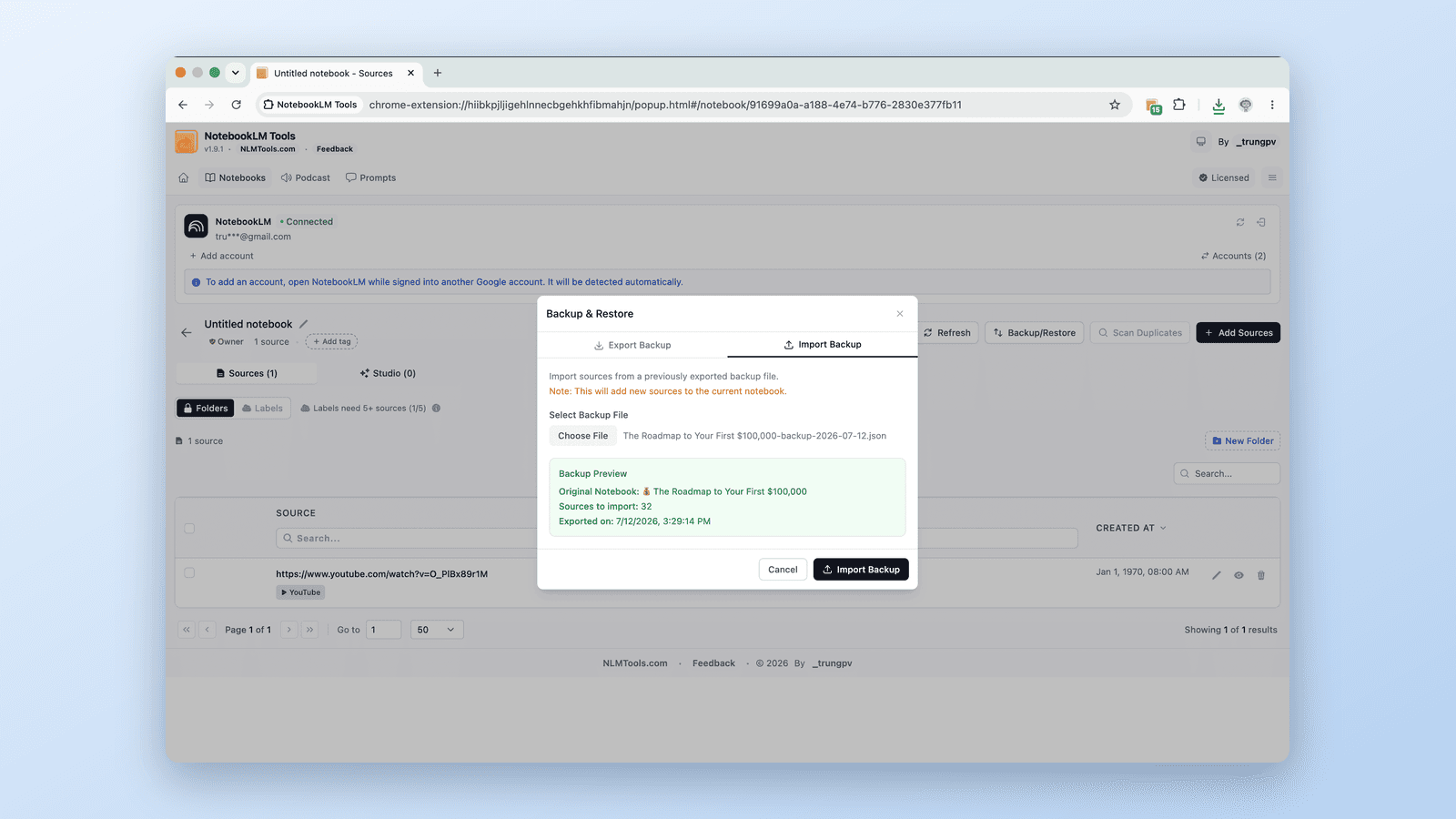Screen dimensions: 1456x819
Task: Close the Untitled notebook browser tab
Action: (x=410, y=73)
